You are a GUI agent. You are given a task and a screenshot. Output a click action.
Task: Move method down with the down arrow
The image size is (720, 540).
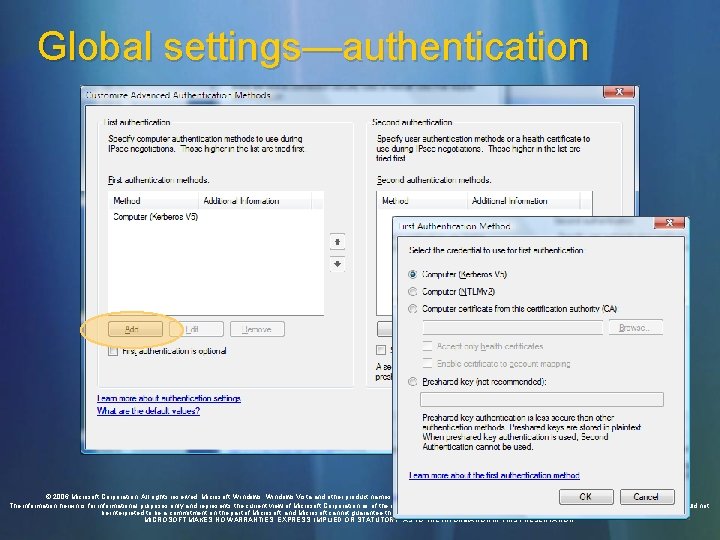338,264
